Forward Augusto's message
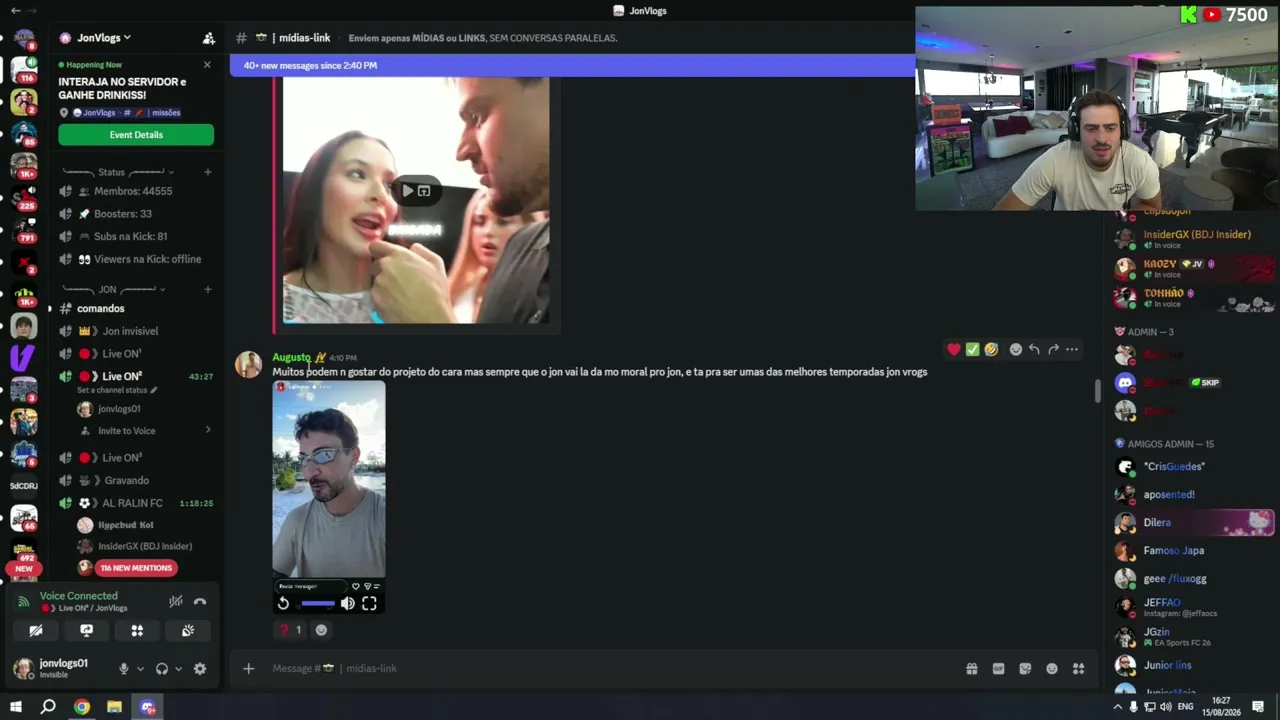 click(1053, 349)
